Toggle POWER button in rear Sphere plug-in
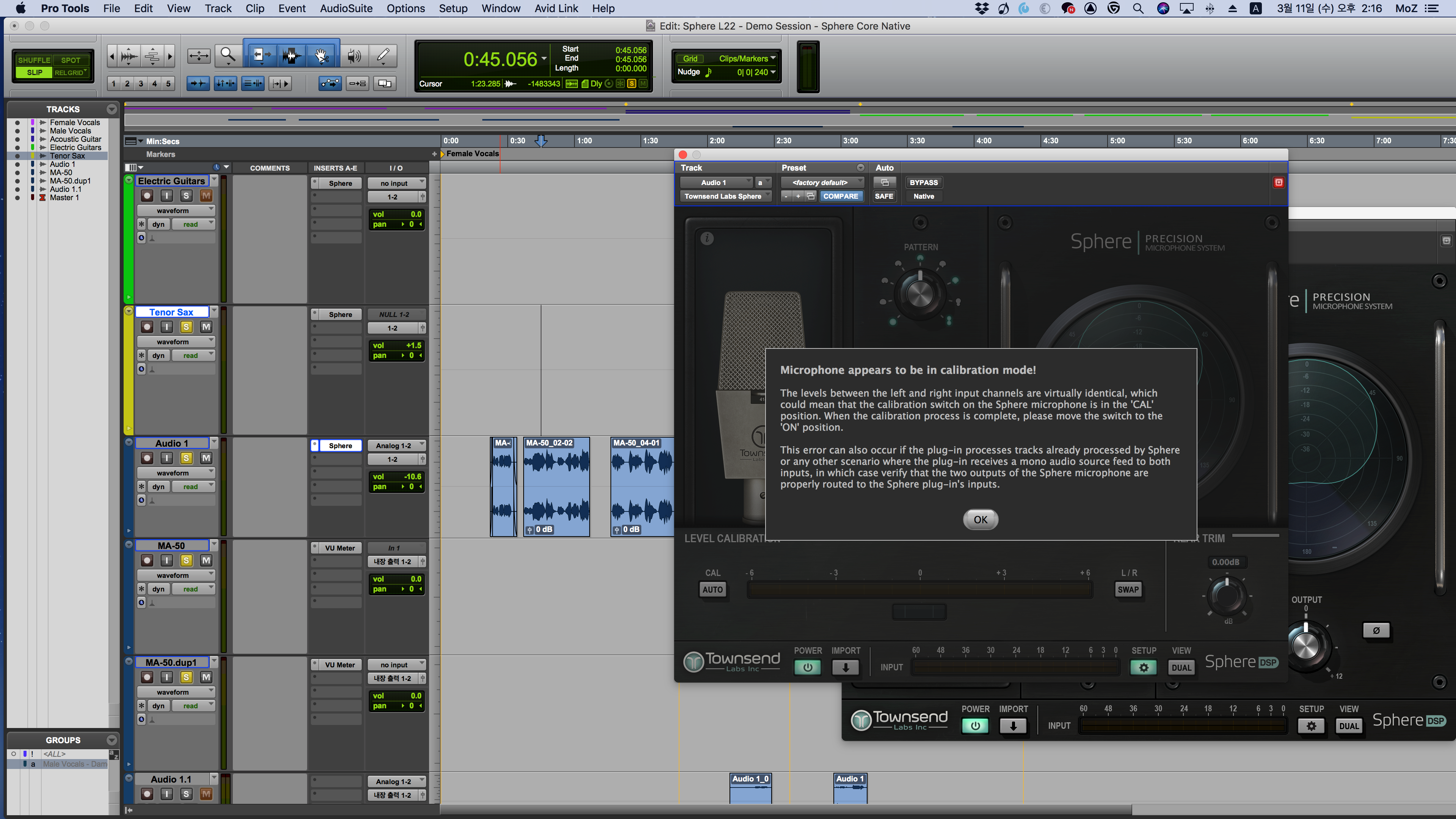The image size is (1456, 819). point(975,726)
